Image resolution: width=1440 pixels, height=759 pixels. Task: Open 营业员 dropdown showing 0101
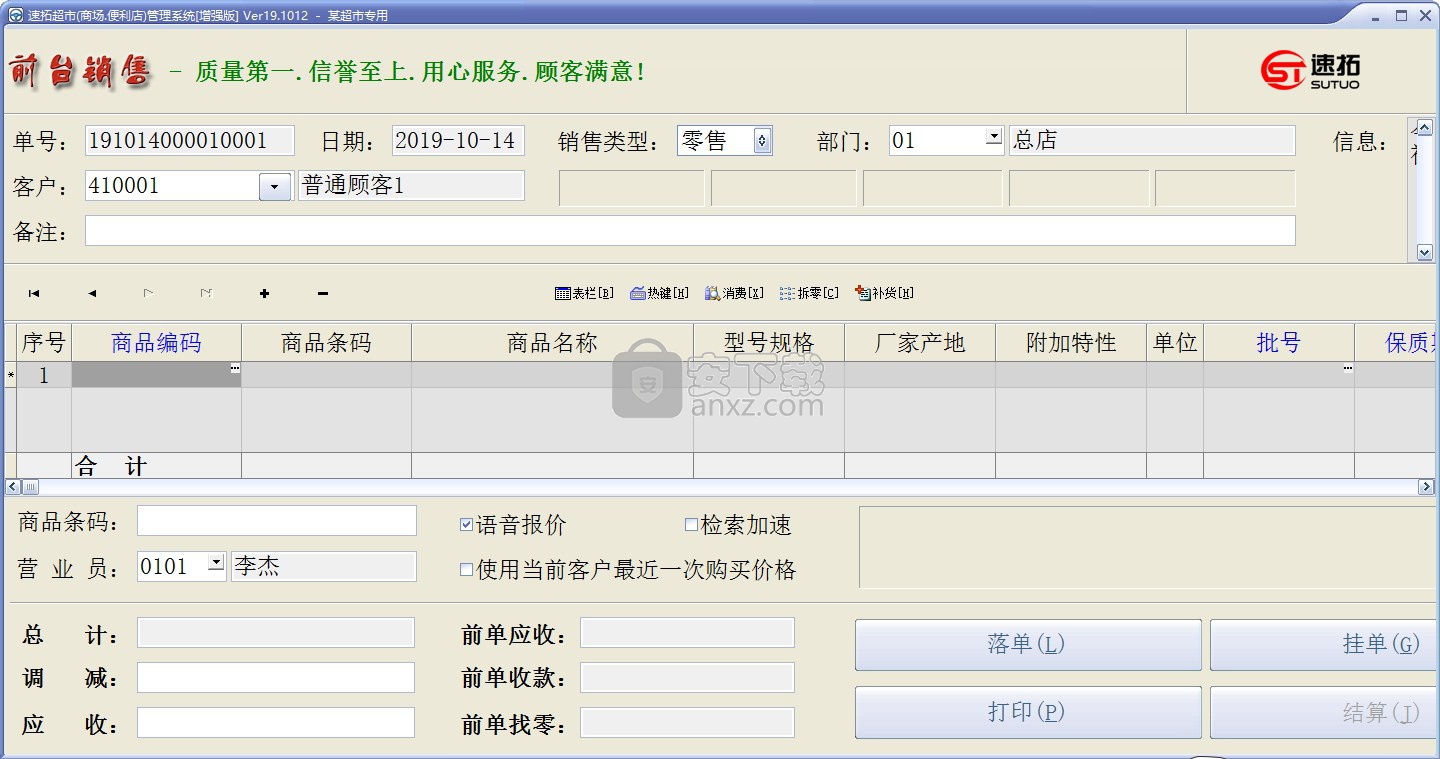(216, 563)
